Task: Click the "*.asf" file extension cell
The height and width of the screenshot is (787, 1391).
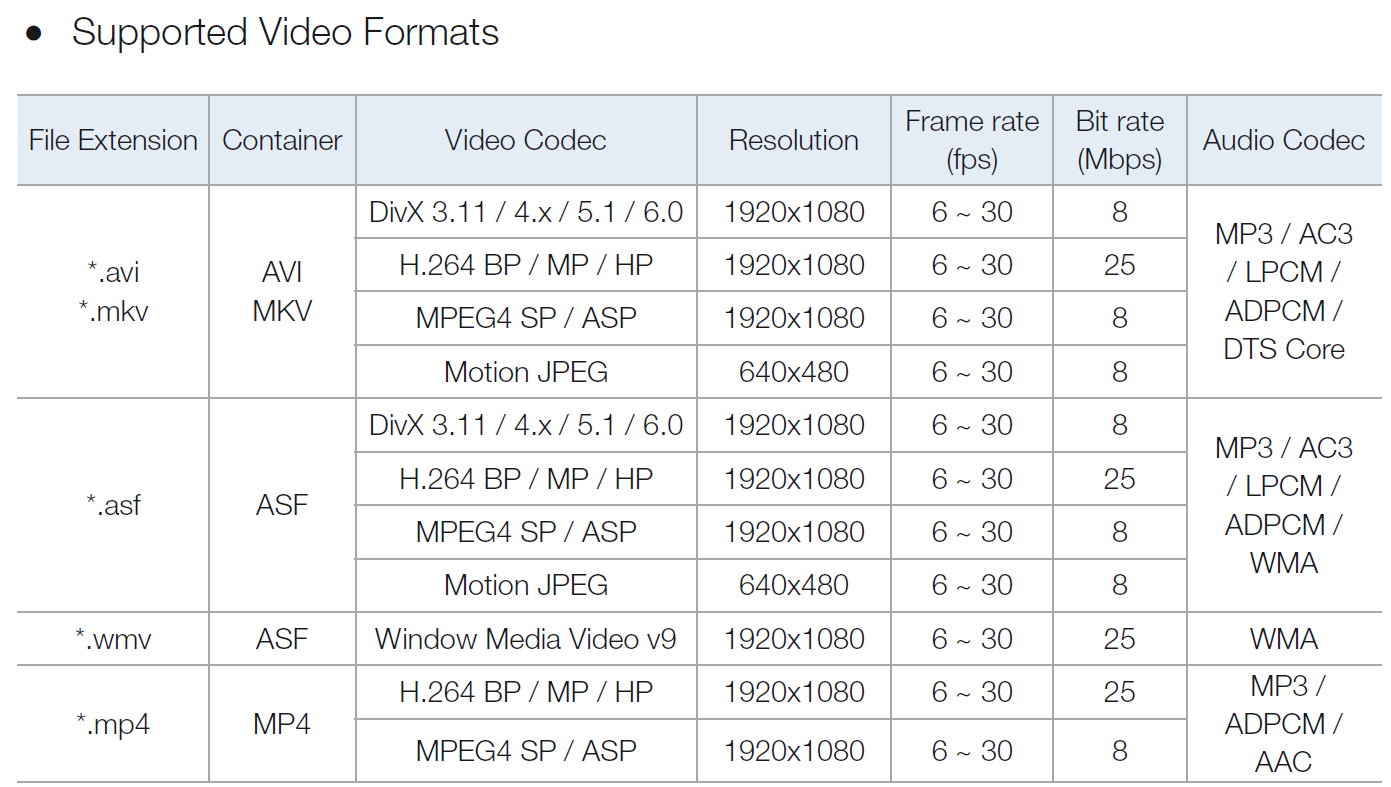Action: point(113,505)
